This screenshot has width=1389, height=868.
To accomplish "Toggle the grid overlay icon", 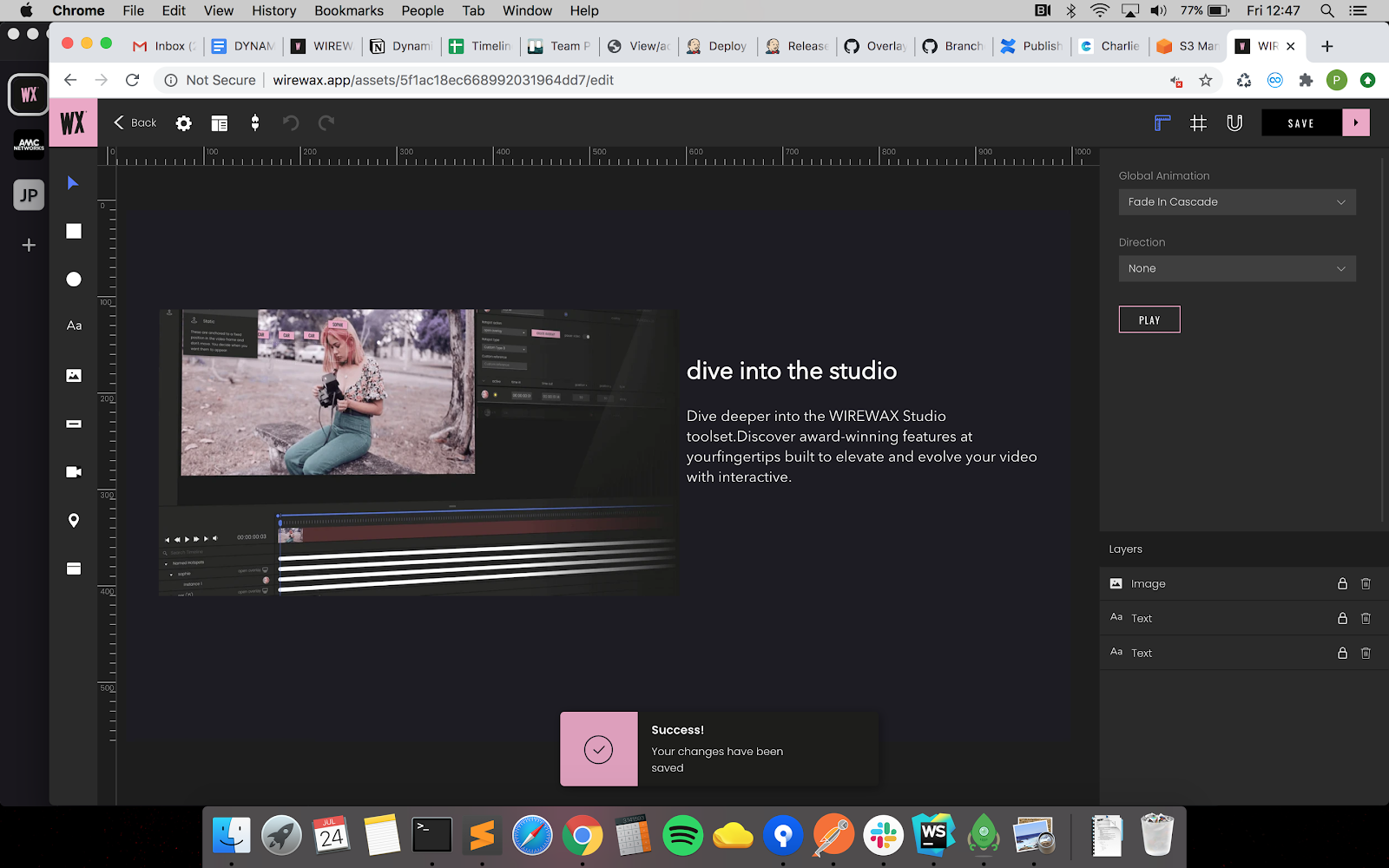I will tap(1198, 123).
